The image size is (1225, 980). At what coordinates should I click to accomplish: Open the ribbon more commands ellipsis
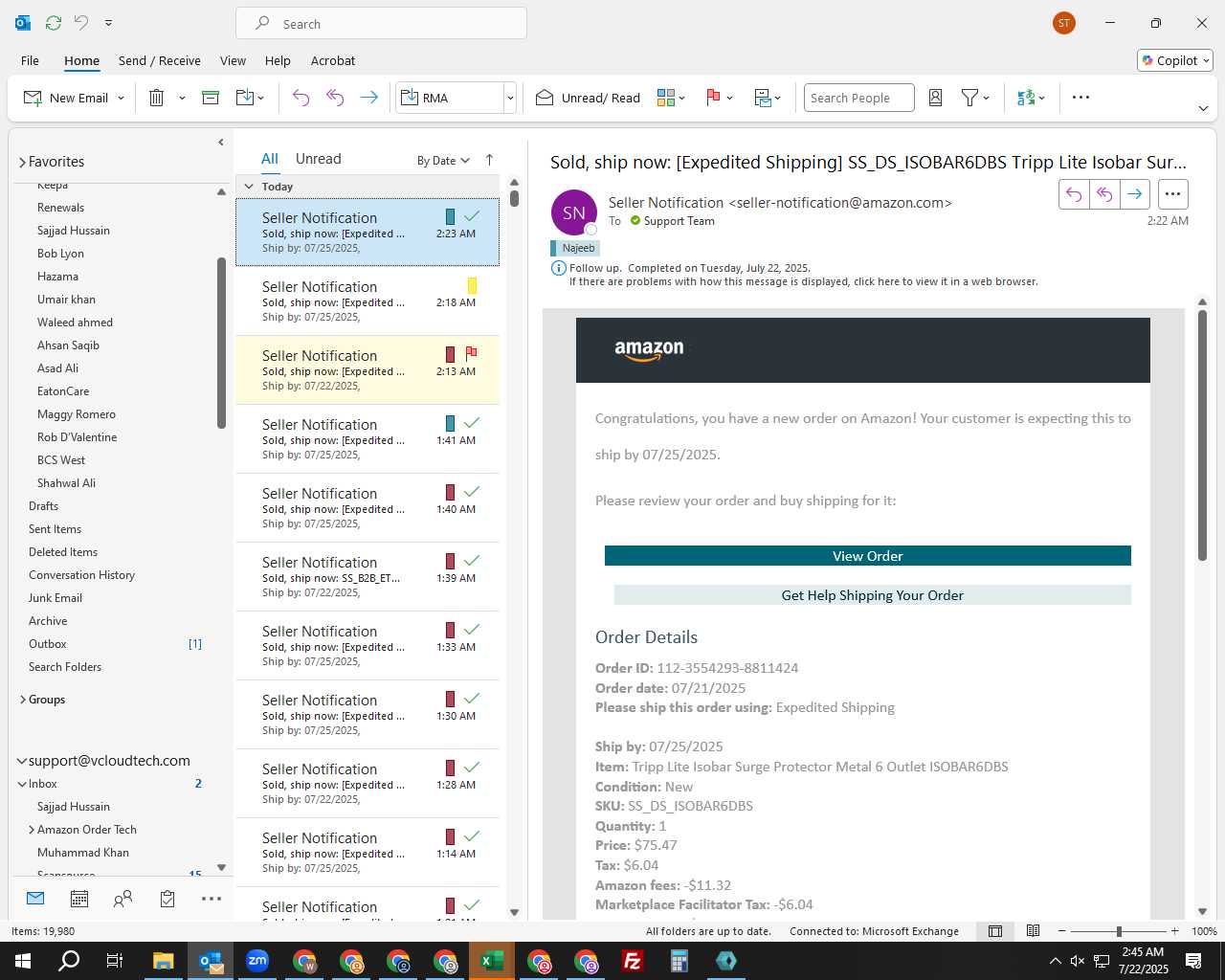click(1080, 98)
